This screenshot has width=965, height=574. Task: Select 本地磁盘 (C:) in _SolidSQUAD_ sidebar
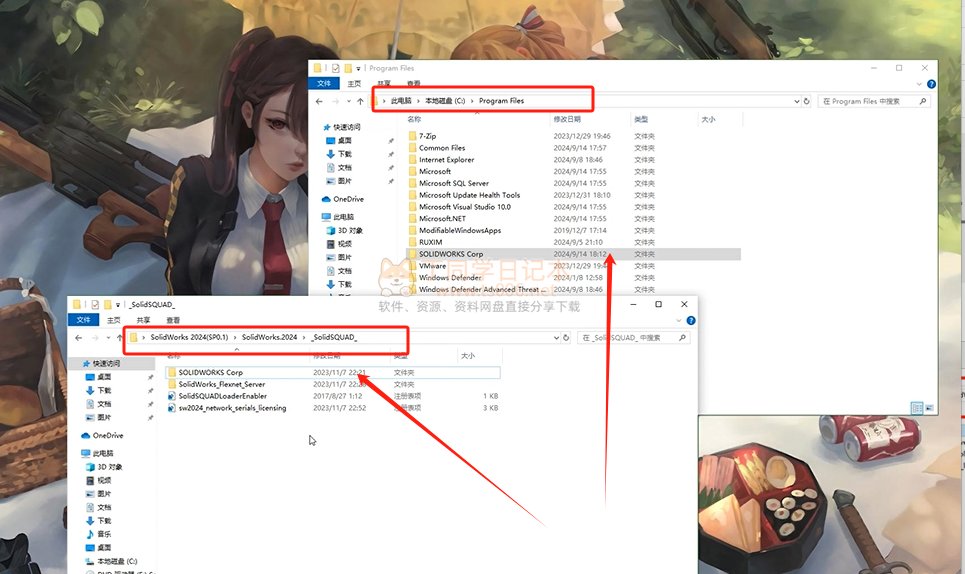(117, 561)
